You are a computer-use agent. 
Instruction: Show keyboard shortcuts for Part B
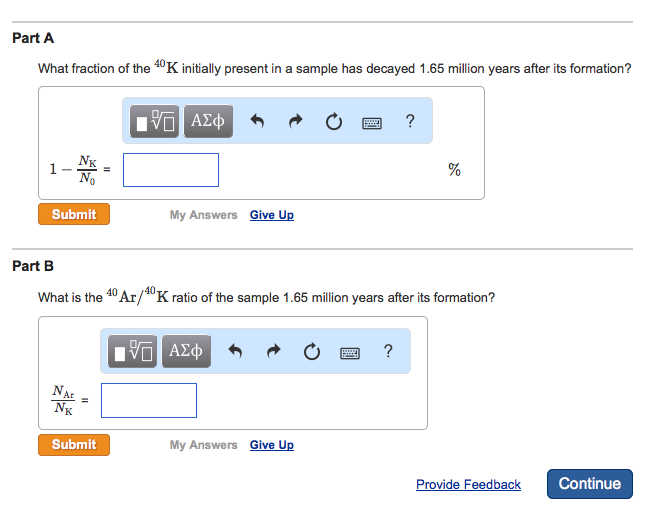coord(350,352)
